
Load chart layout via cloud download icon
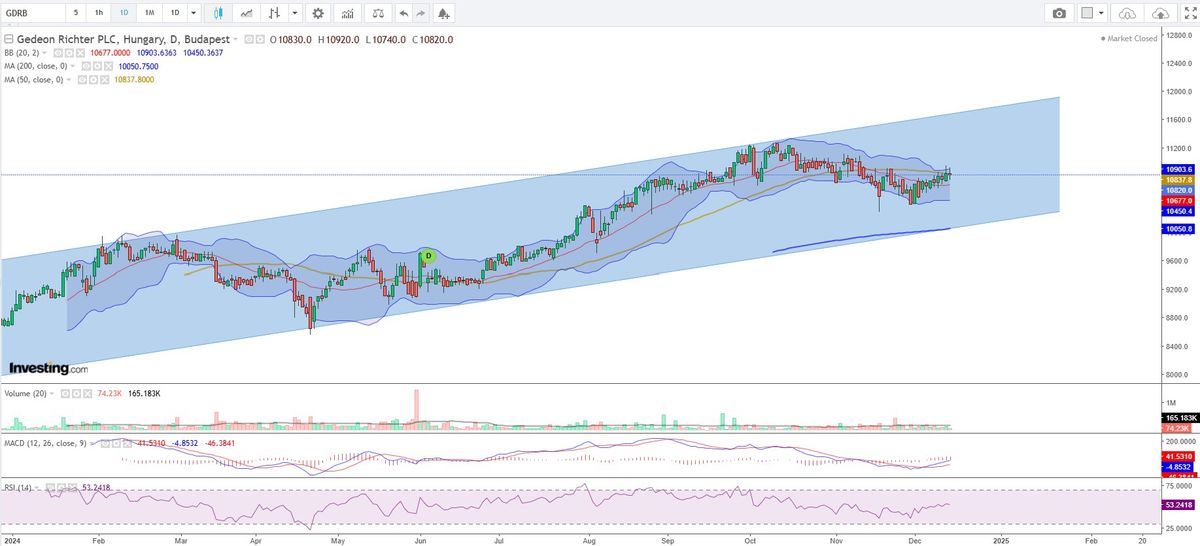[x=1127, y=13]
